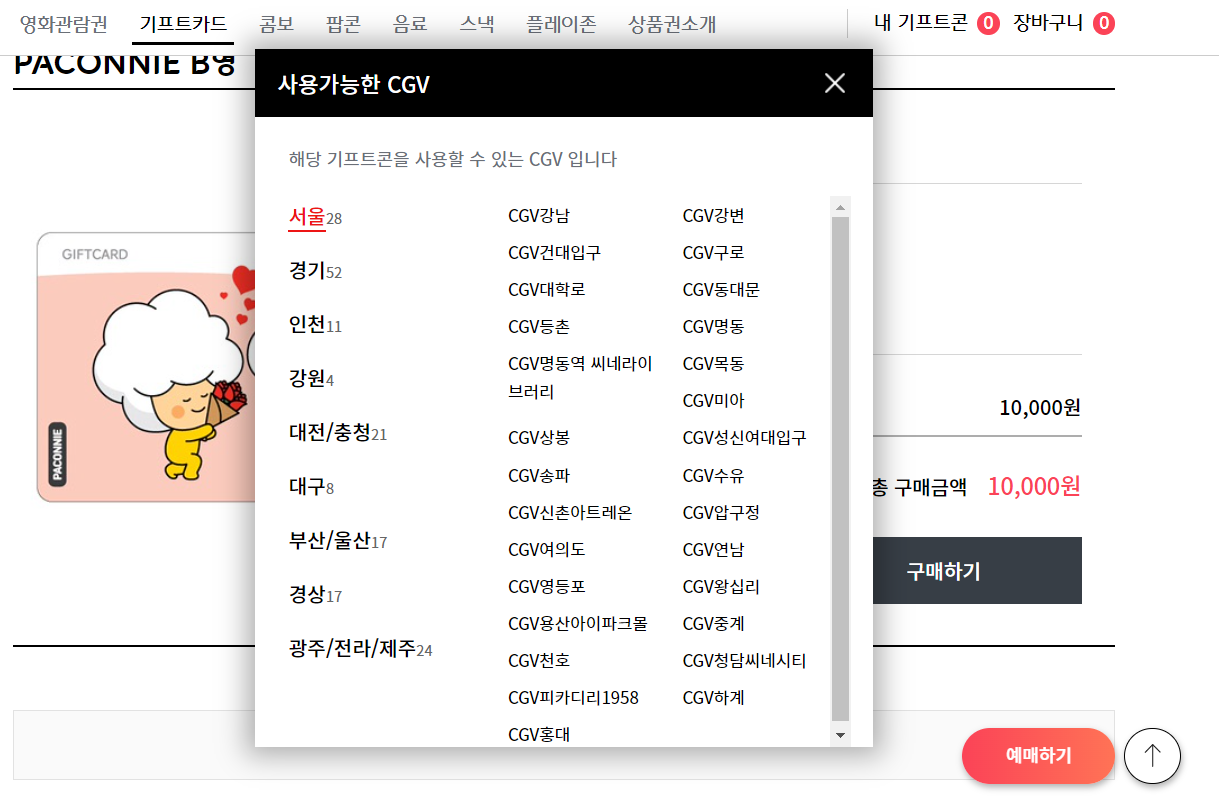This screenshot has height=802, width=1219.
Task: Click CGV명동 in the theater list
Action: [713, 326]
